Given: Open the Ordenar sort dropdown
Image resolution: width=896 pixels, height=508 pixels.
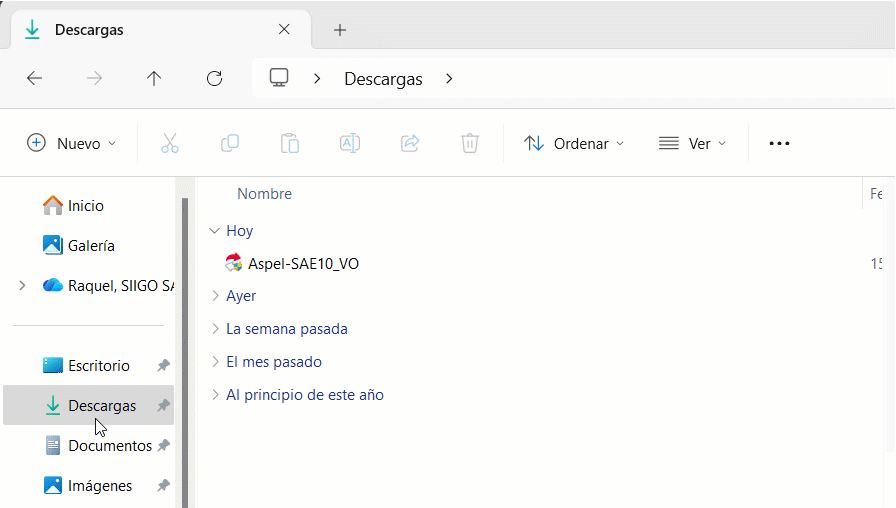Looking at the screenshot, I should [x=574, y=143].
